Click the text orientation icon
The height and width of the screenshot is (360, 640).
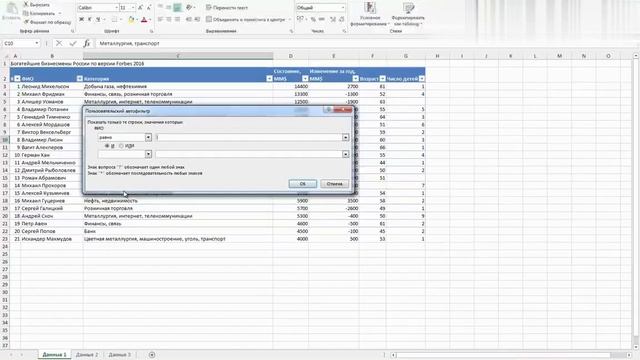tap(189, 7)
